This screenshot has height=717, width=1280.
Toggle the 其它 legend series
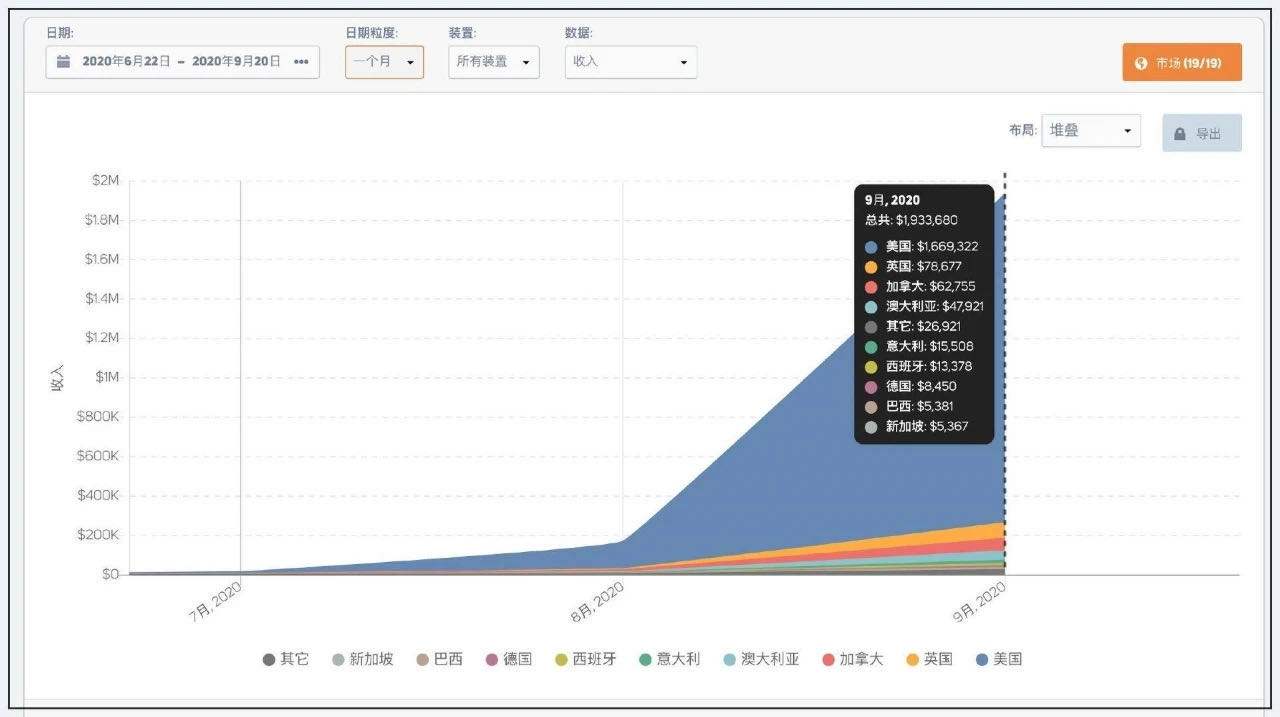(x=286, y=659)
